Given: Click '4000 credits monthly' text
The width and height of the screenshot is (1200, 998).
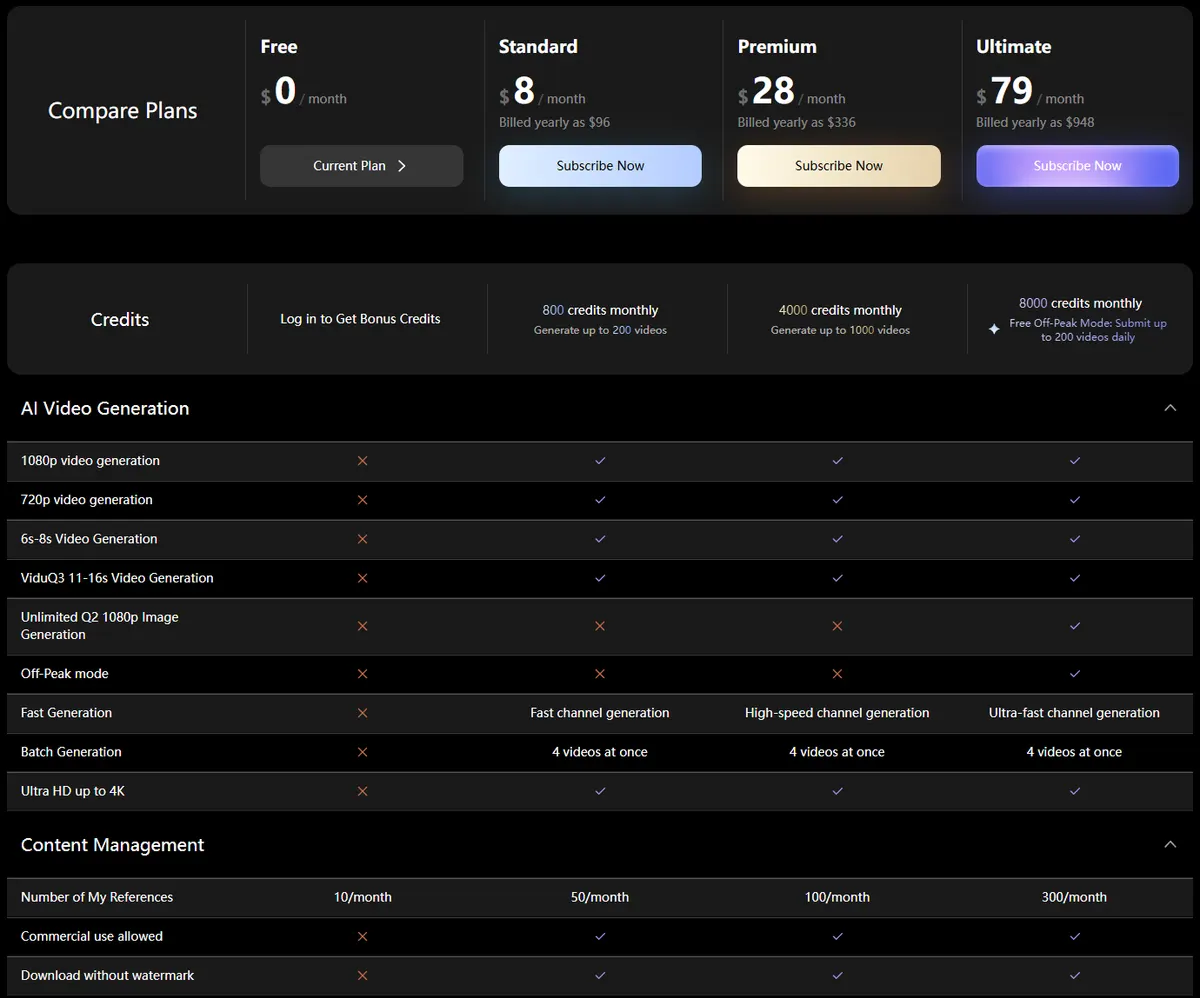Looking at the screenshot, I should tap(840, 310).
